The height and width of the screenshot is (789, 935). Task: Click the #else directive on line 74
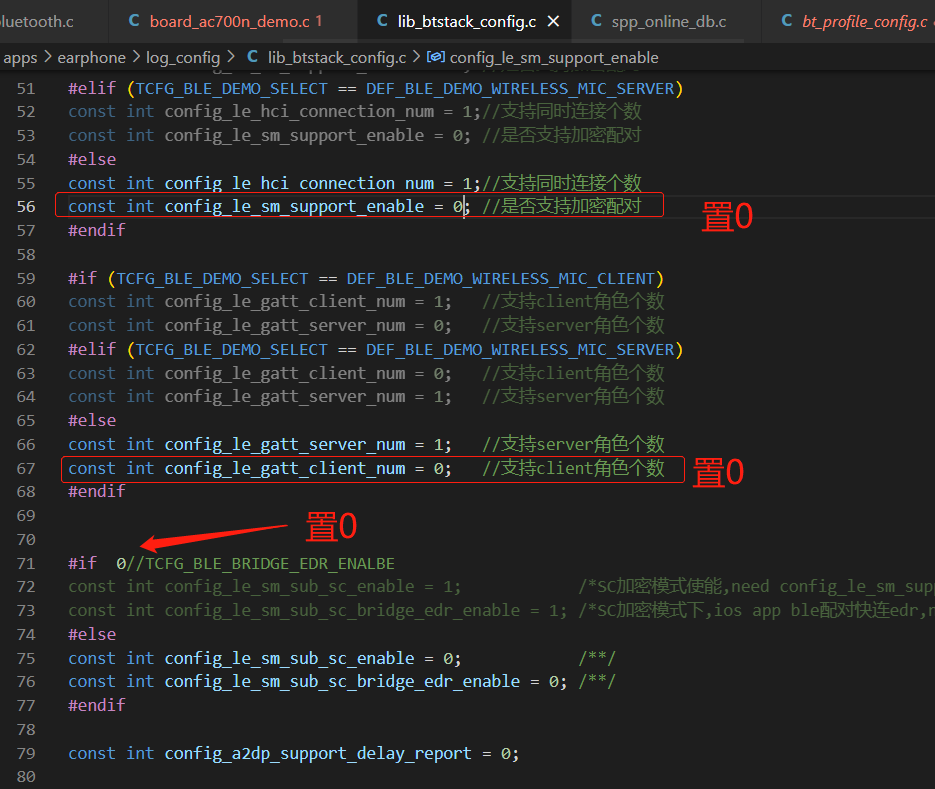[92, 635]
